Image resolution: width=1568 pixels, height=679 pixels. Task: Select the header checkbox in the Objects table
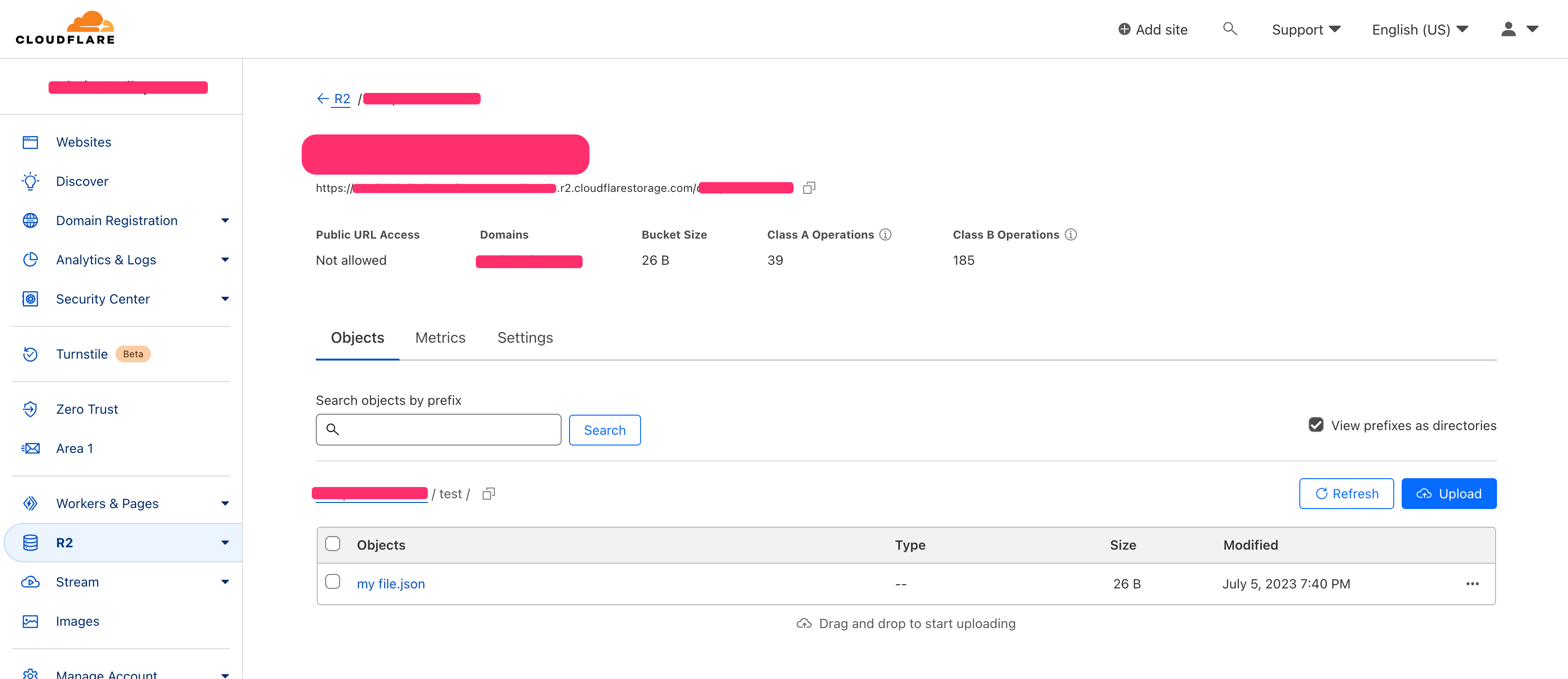pyautogui.click(x=333, y=544)
